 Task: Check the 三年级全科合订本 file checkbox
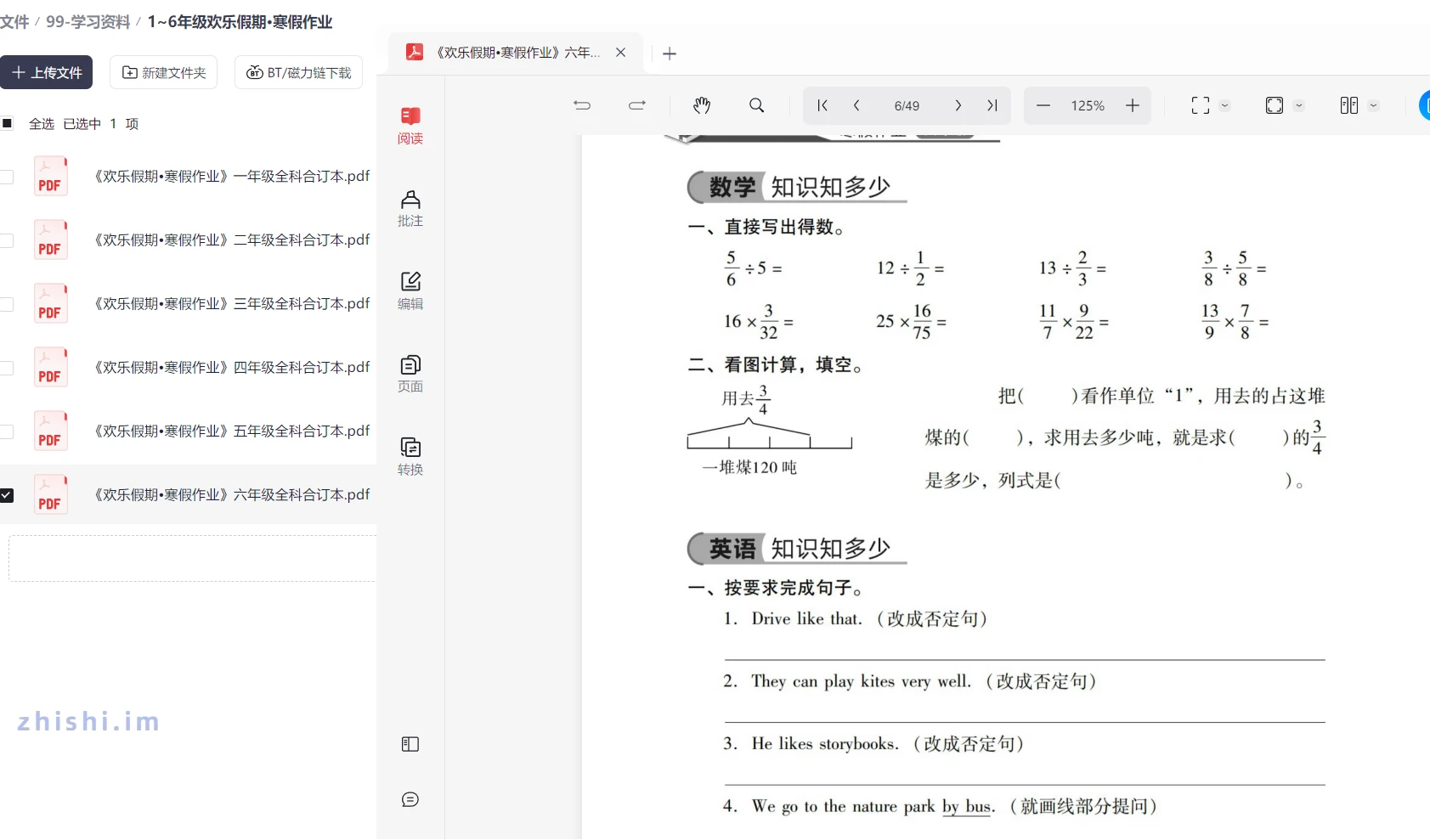(7, 304)
